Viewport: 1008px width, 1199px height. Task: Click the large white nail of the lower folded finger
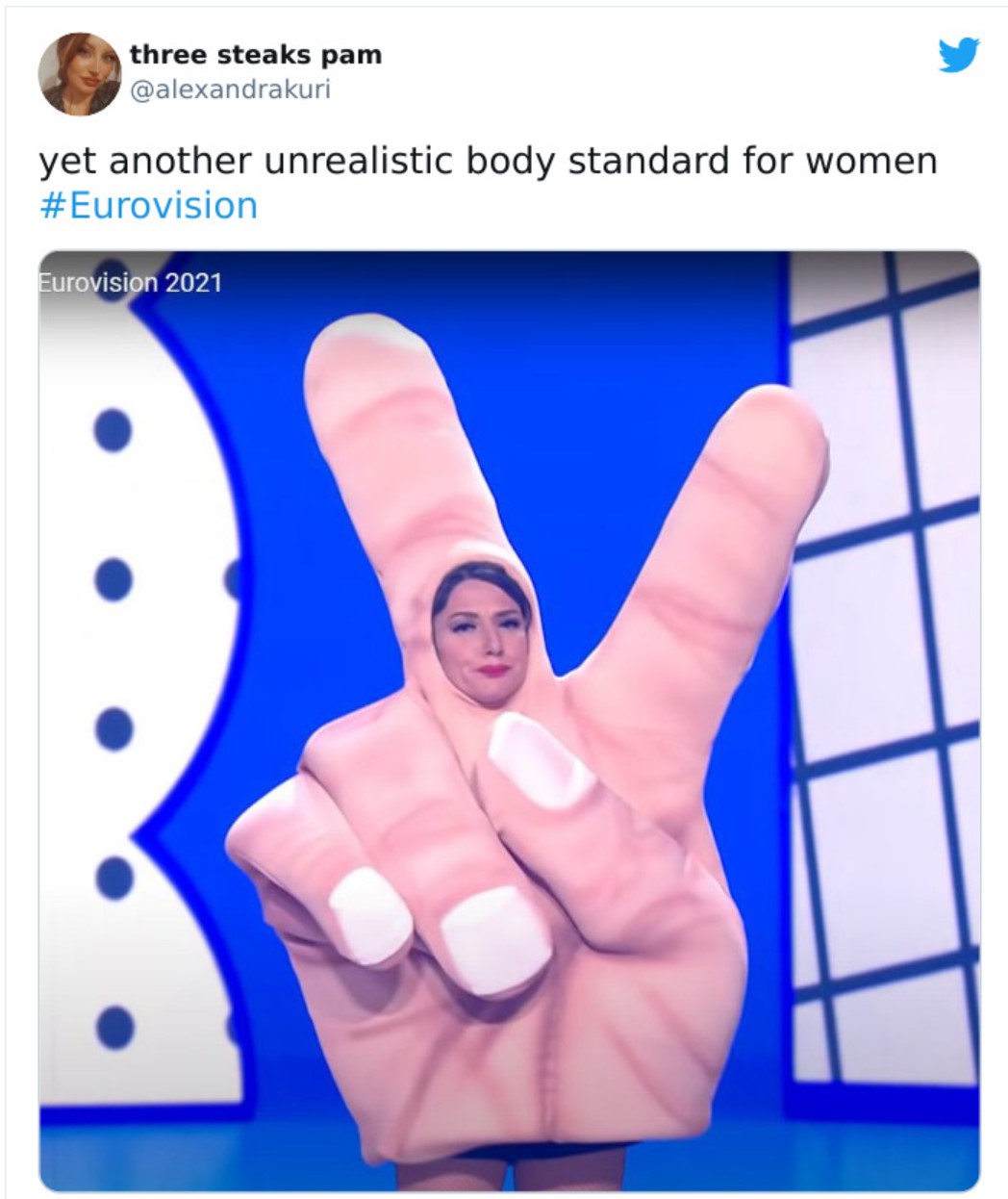pyautogui.click(x=494, y=939)
